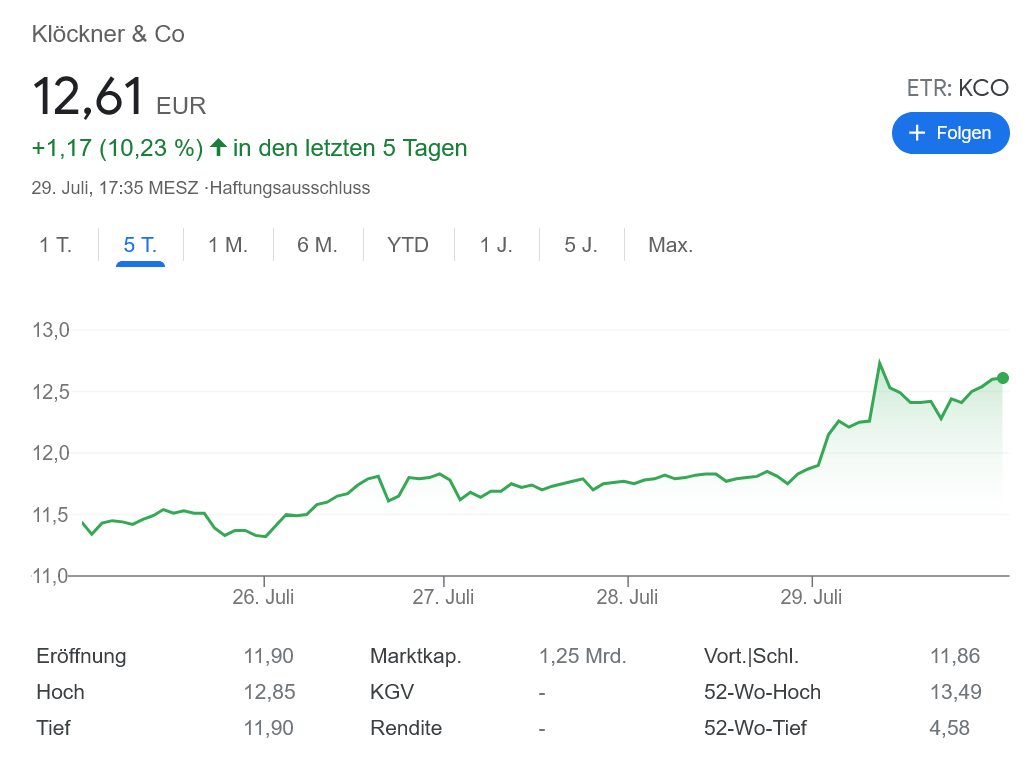Click the Folgen follow button
This screenshot has width=1023, height=761.
[x=950, y=133]
